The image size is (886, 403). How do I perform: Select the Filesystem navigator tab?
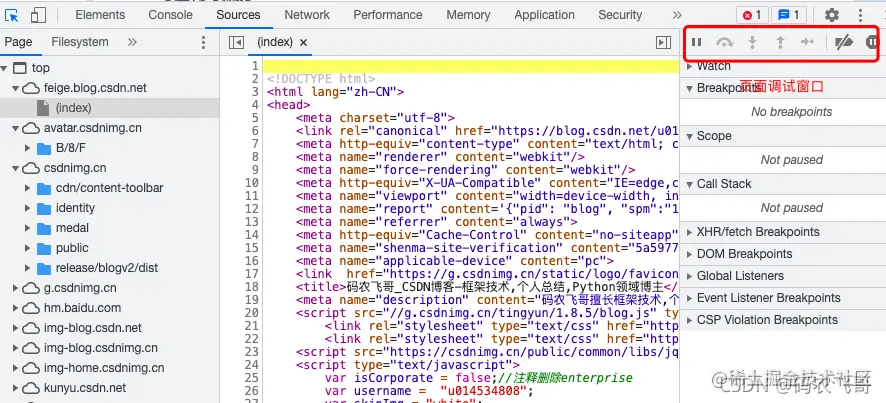coord(80,42)
